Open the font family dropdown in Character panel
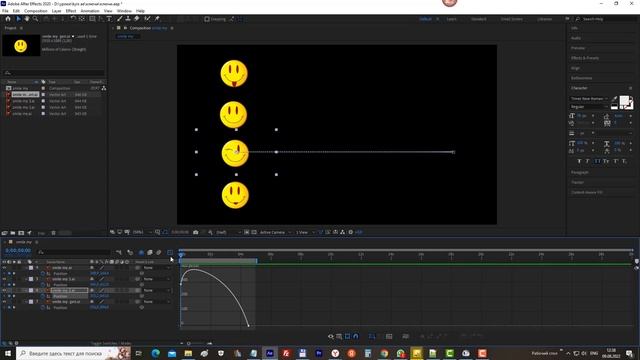 tap(589, 98)
